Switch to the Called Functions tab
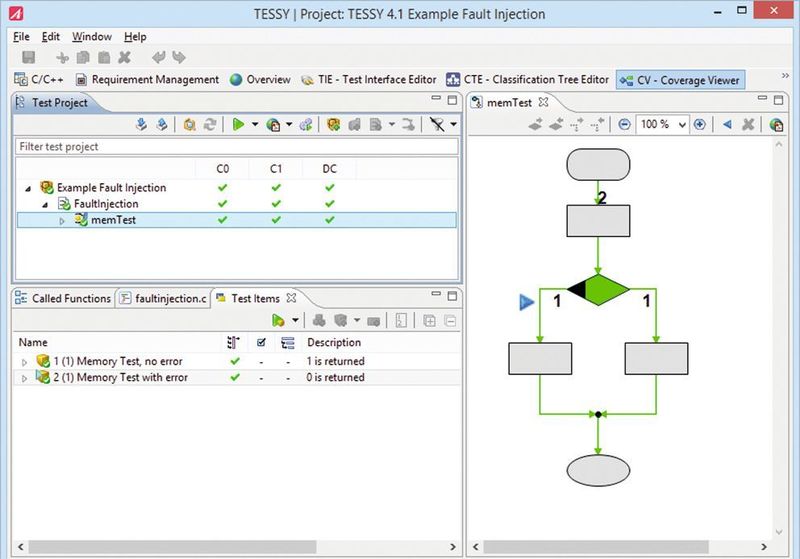The width and height of the screenshot is (800, 559). (x=63, y=298)
